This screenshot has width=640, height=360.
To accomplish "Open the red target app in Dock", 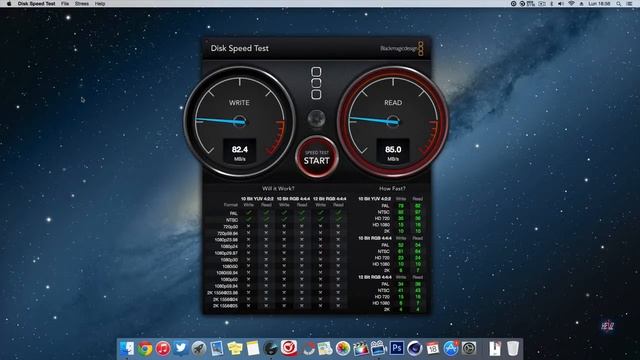I will click(289, 348).
